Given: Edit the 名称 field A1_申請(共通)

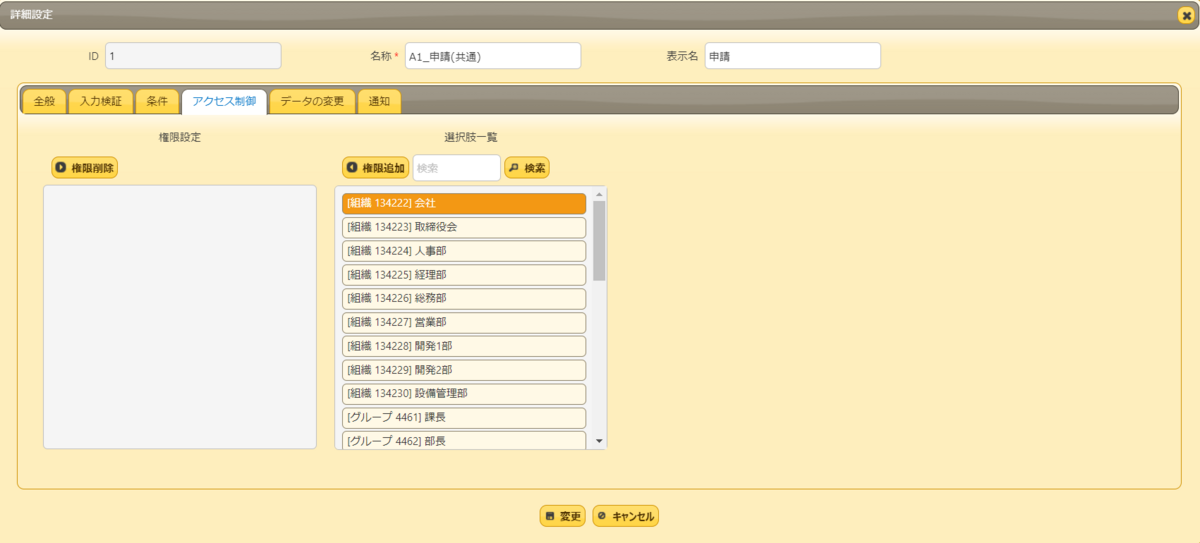Looking at the screenshot, I should 492,56.
